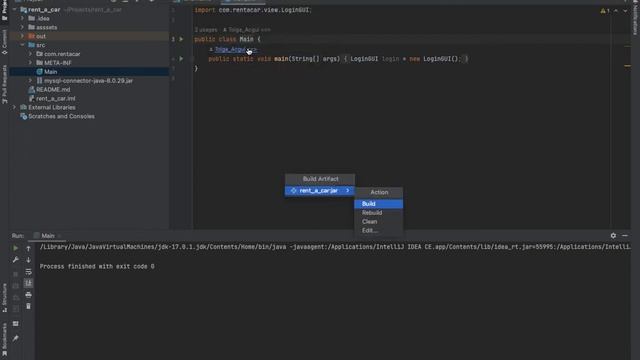640x360 pixels.
Task: Choose Rebuild in the Action popup
Action: point(378,213)
